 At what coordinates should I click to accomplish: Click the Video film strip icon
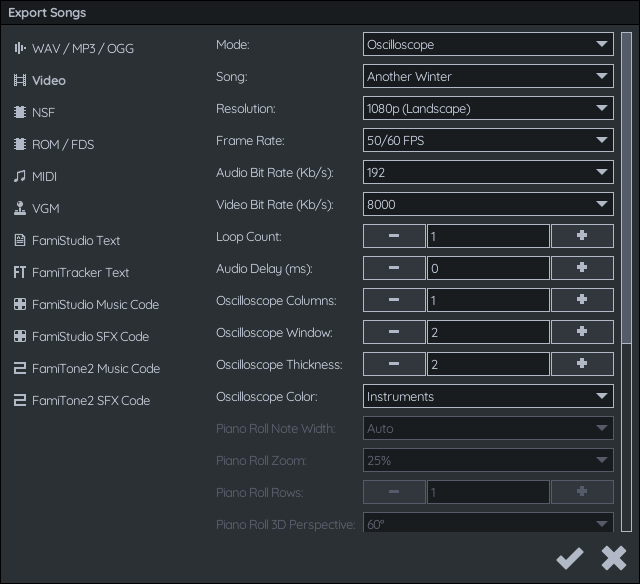20,80
